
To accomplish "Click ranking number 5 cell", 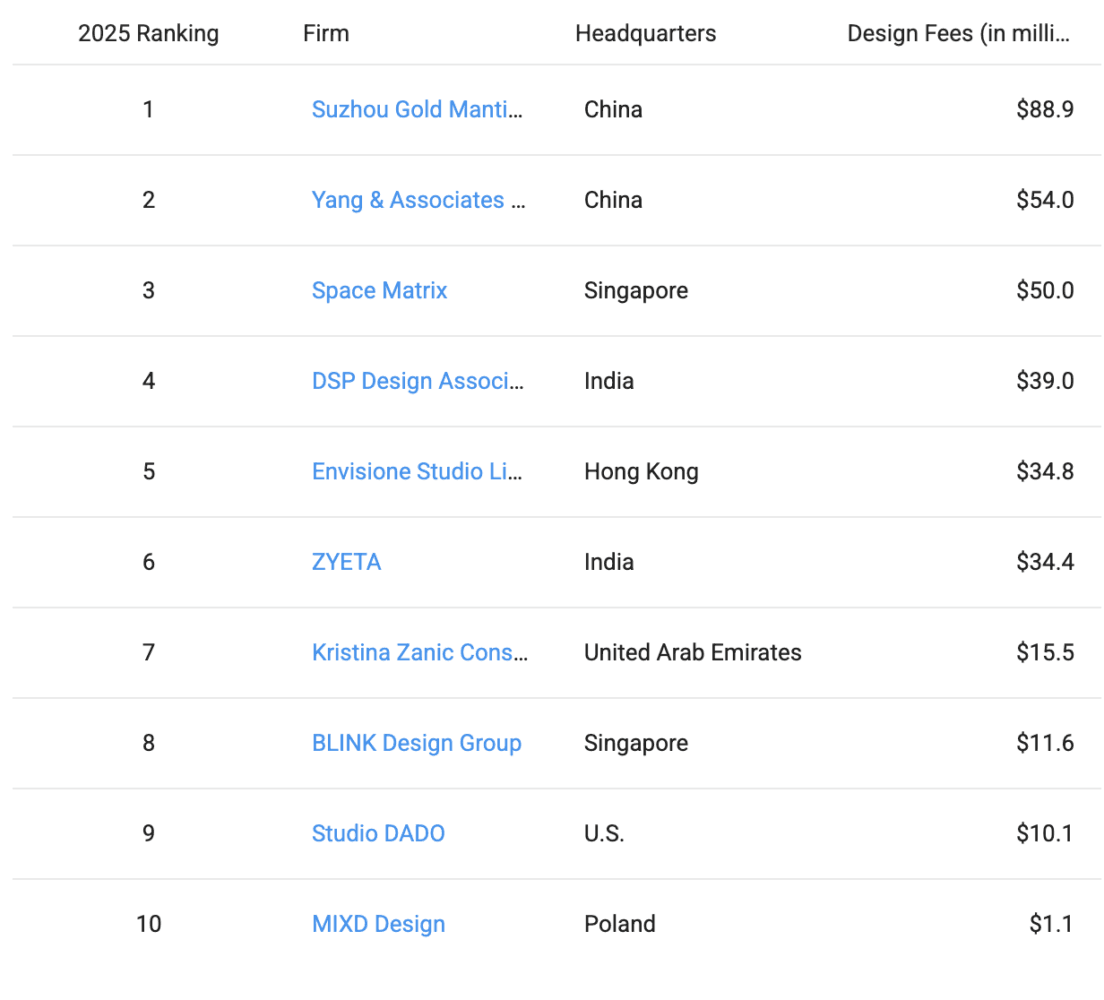I will click(149, 472).
